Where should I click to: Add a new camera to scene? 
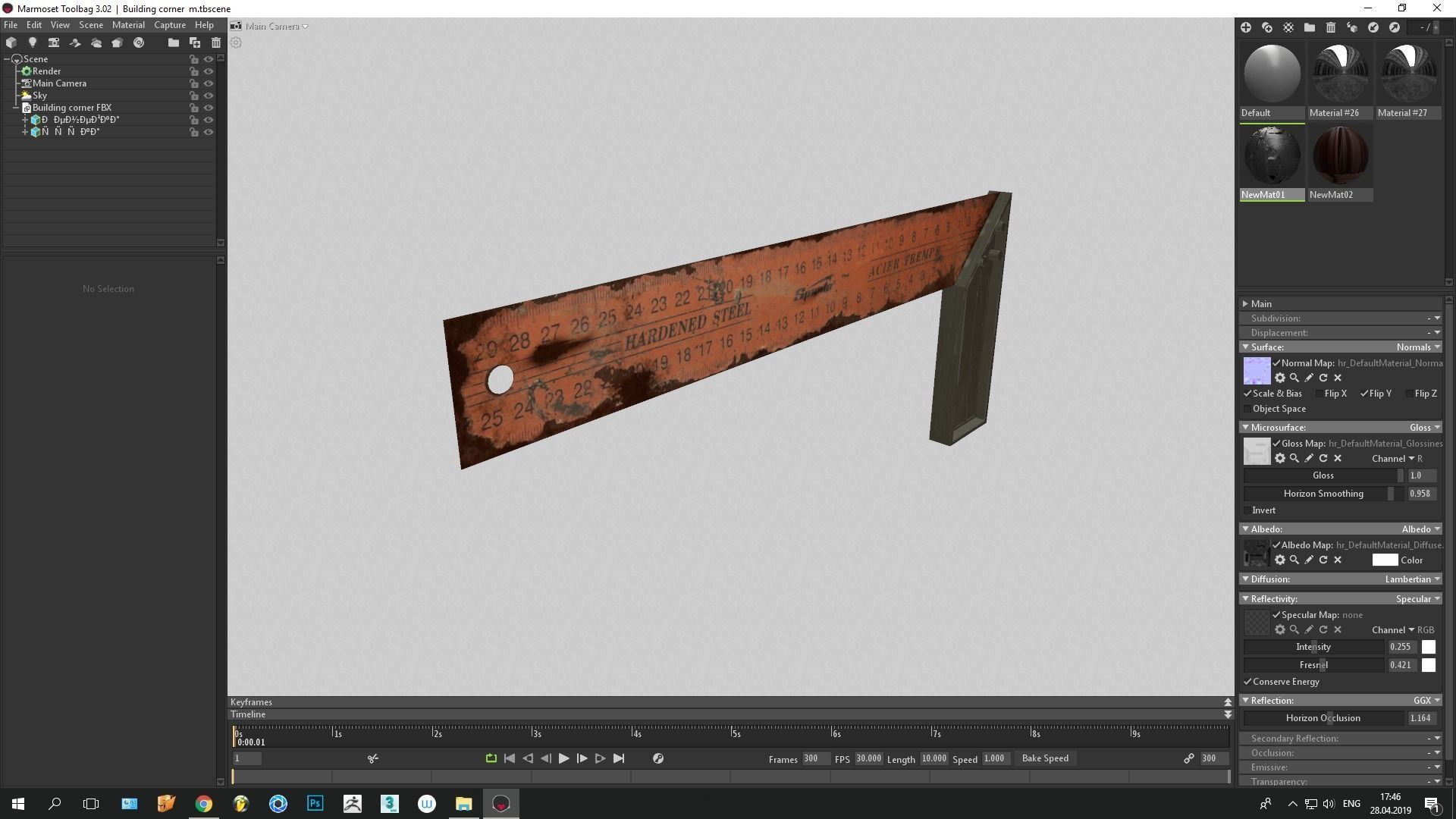coord(54,42)
